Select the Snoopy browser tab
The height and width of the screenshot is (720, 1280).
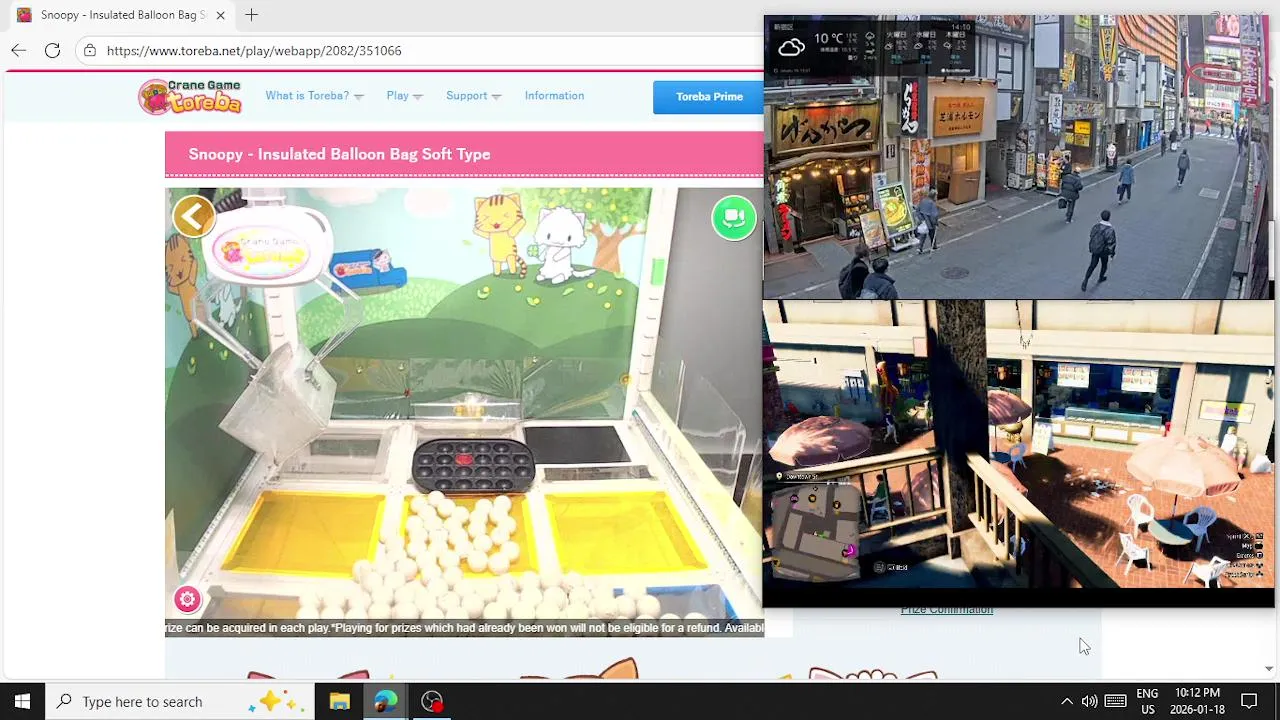tap(121, 15)
